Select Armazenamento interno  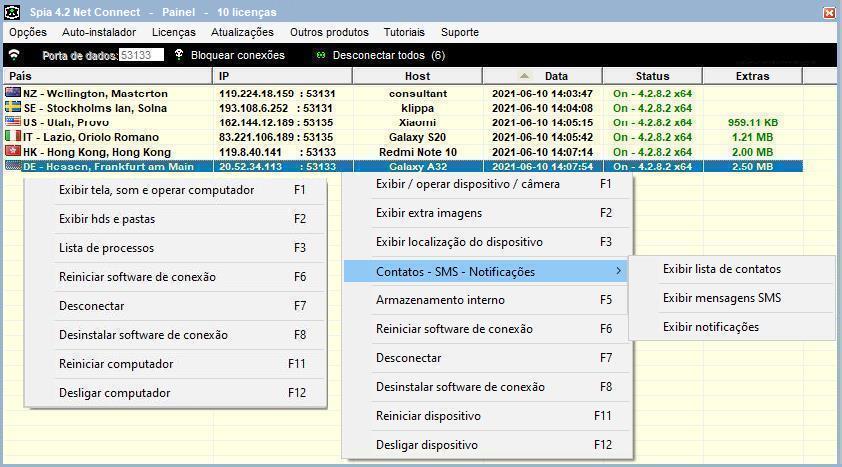(x=487, y=300)
